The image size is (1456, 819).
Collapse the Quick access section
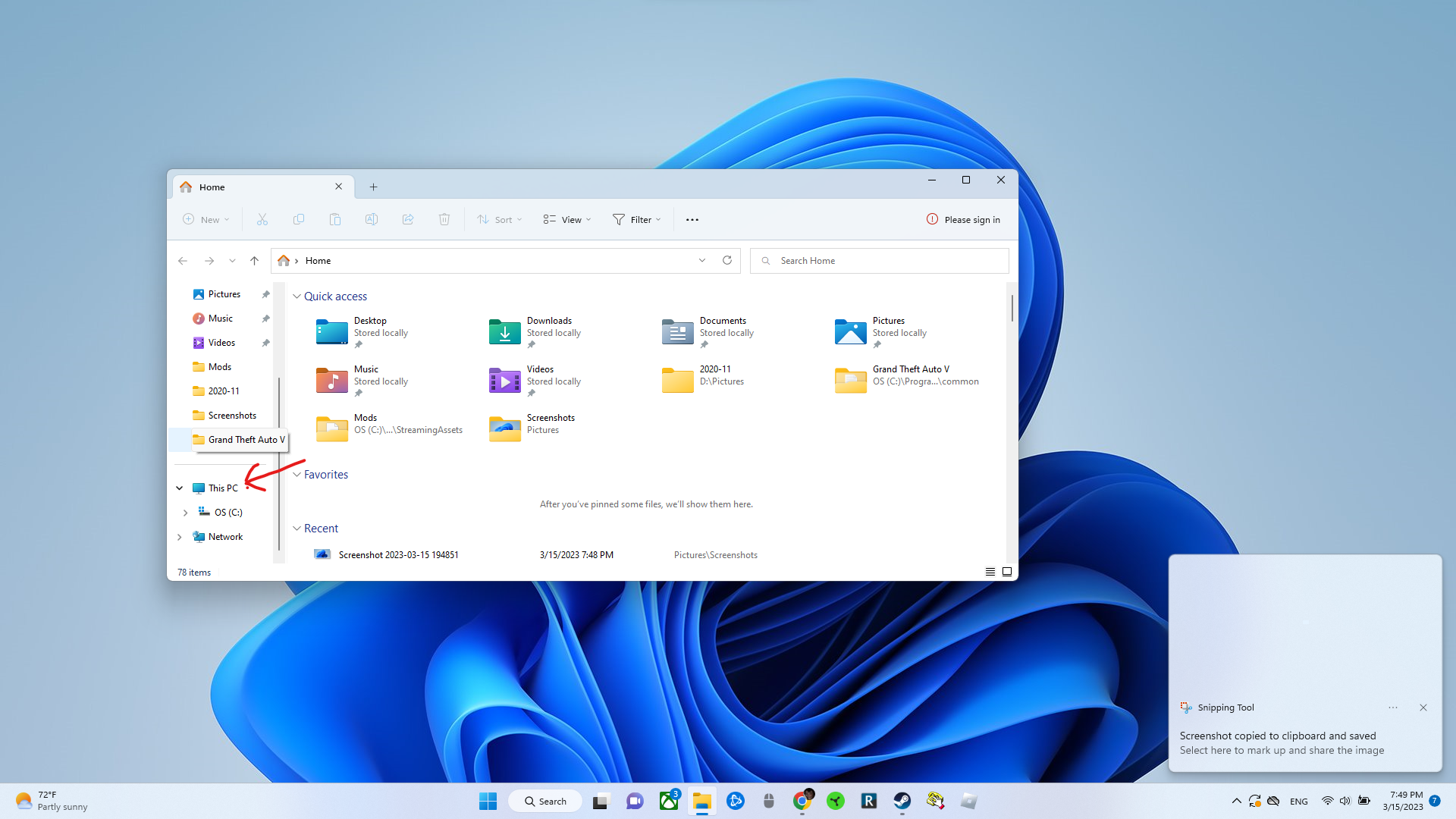(x=297, y=297)
